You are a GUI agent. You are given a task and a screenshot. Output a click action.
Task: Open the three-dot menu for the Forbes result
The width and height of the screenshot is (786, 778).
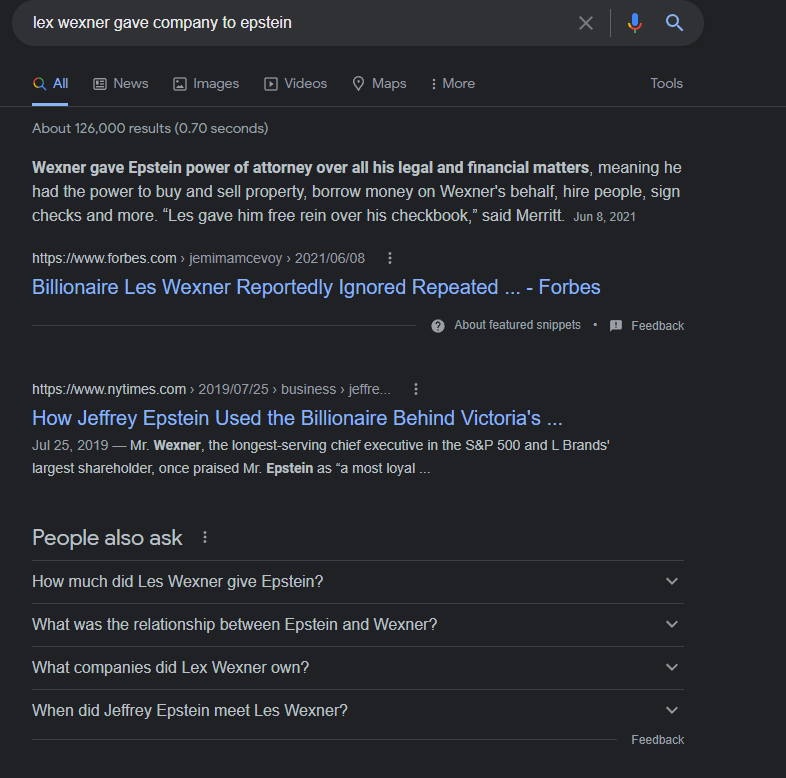pyautogui.click(x=390, y=258)
